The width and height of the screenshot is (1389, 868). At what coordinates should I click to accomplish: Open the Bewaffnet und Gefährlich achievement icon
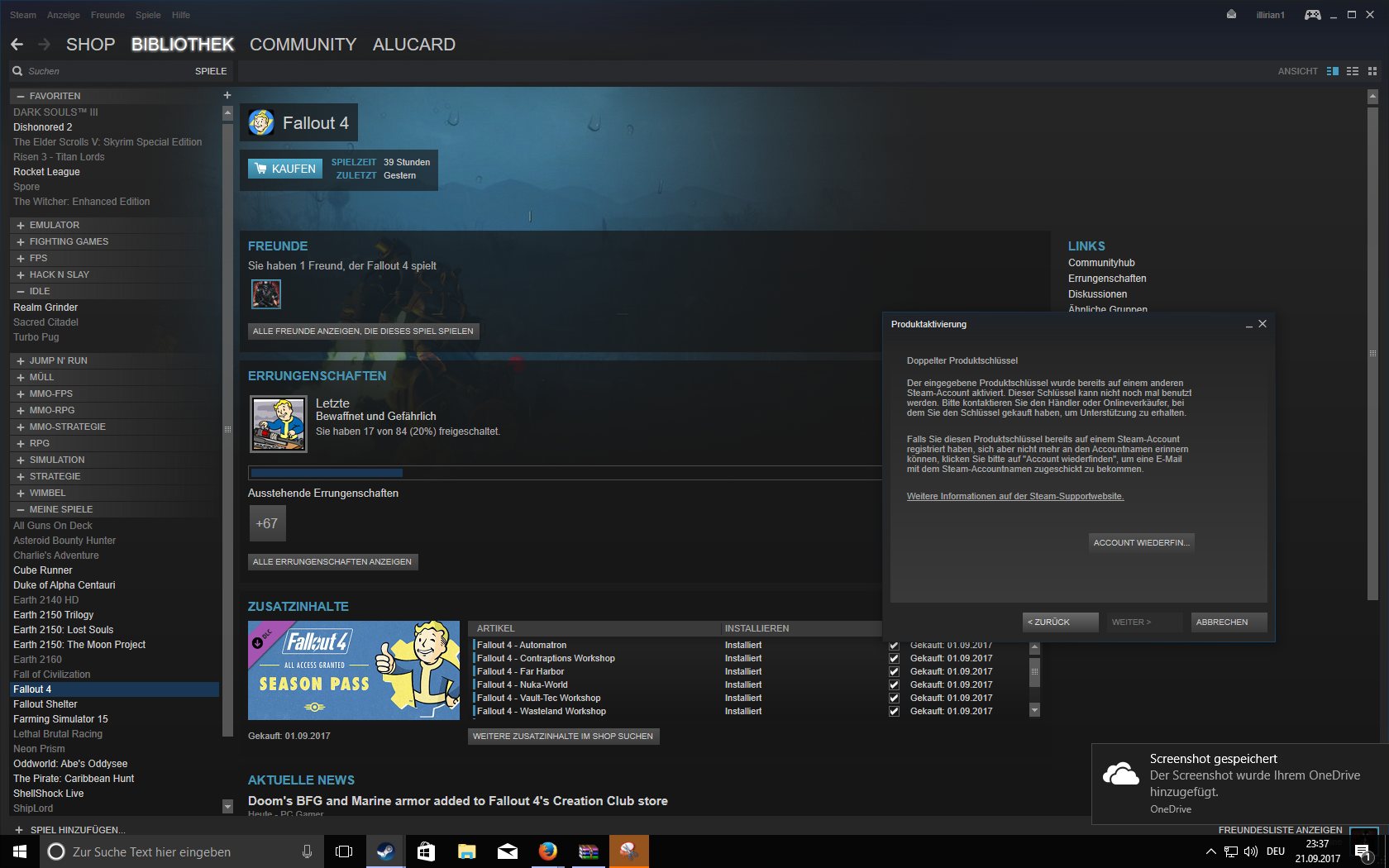coord(279,424)
